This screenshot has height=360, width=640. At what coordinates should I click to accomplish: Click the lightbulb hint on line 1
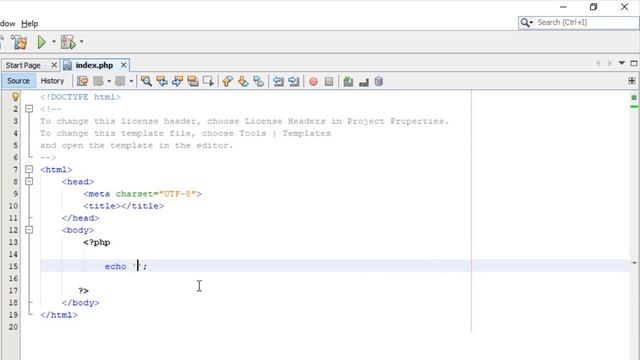click(x=15, y=97)
